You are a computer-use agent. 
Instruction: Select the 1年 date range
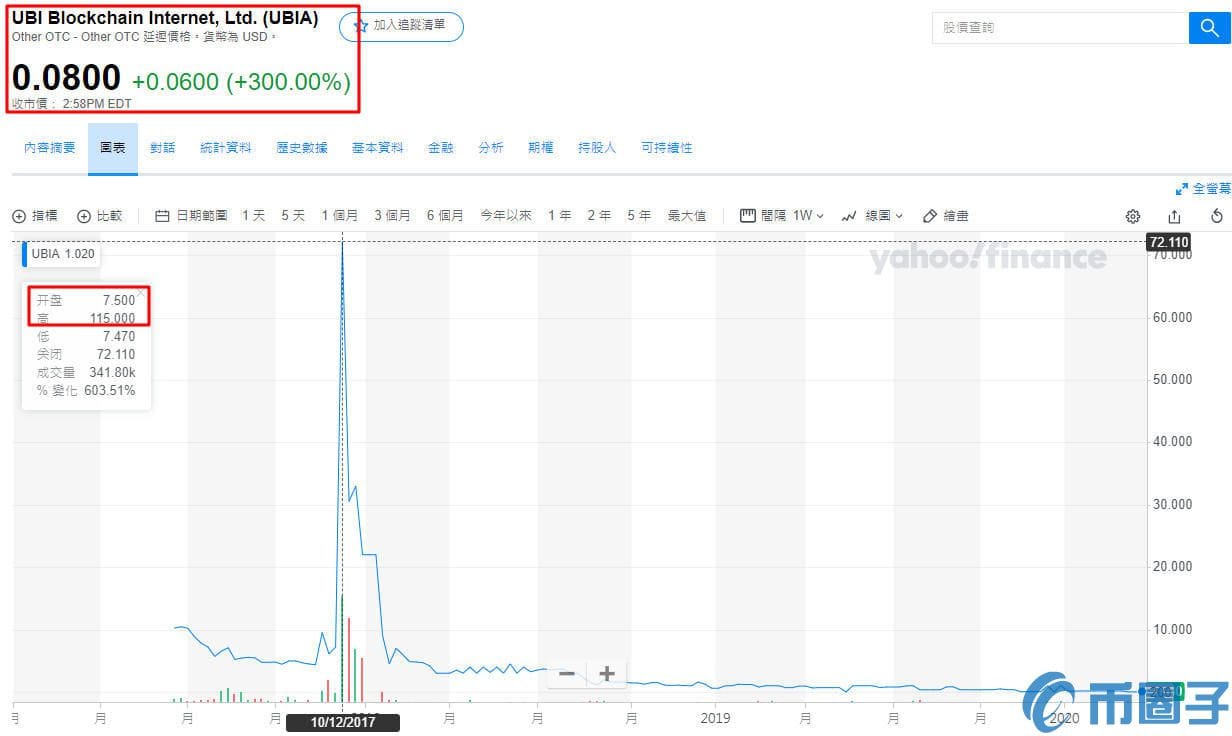[559, 215]
